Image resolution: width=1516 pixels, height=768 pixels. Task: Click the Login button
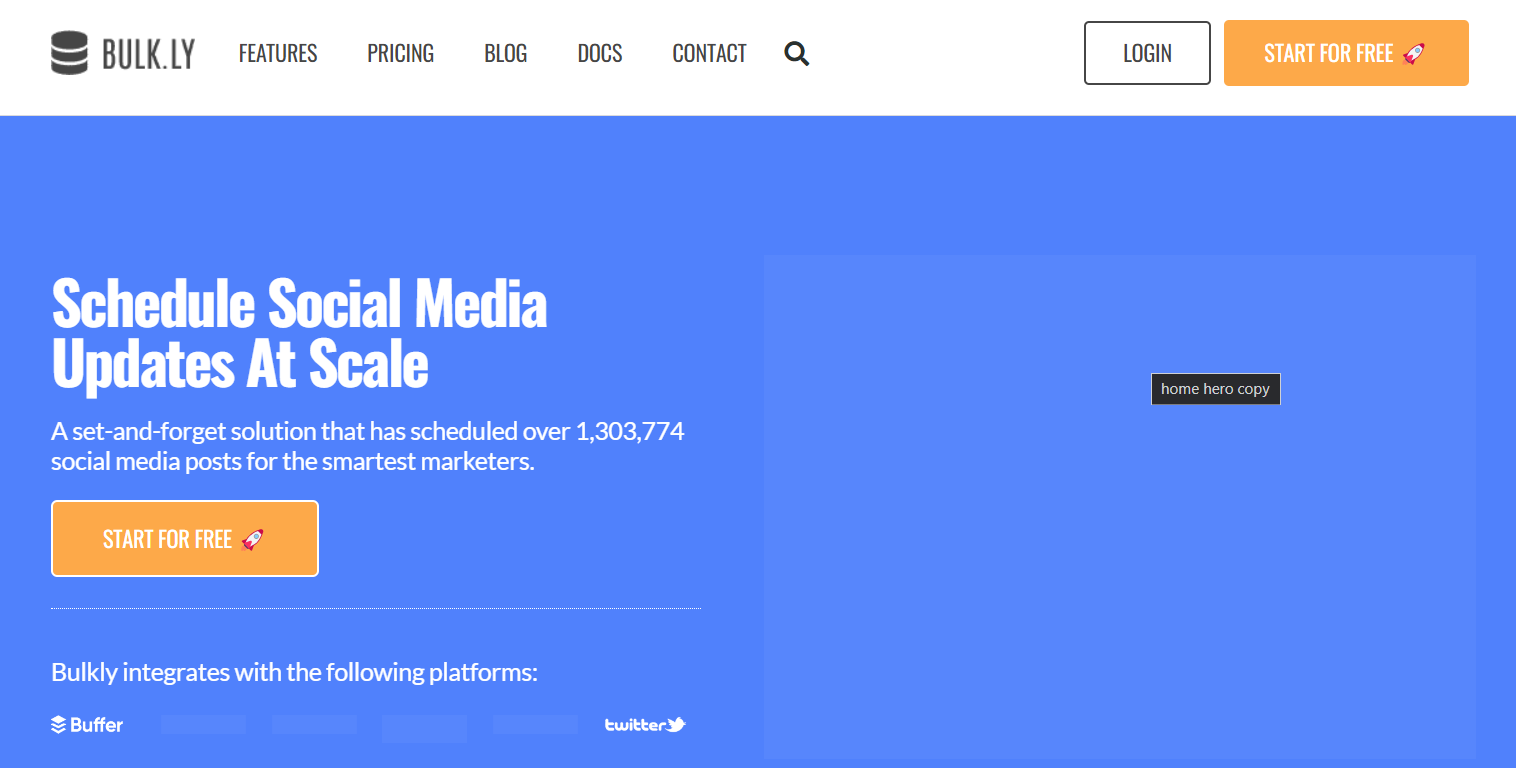pyautogui.click(x=1147, y=53)
